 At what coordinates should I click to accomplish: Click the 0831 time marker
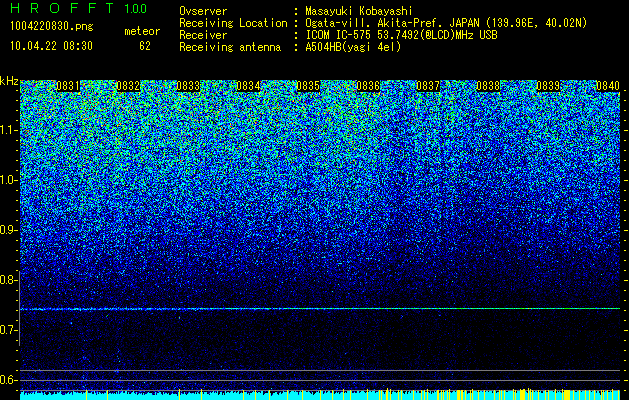point(68,86)
